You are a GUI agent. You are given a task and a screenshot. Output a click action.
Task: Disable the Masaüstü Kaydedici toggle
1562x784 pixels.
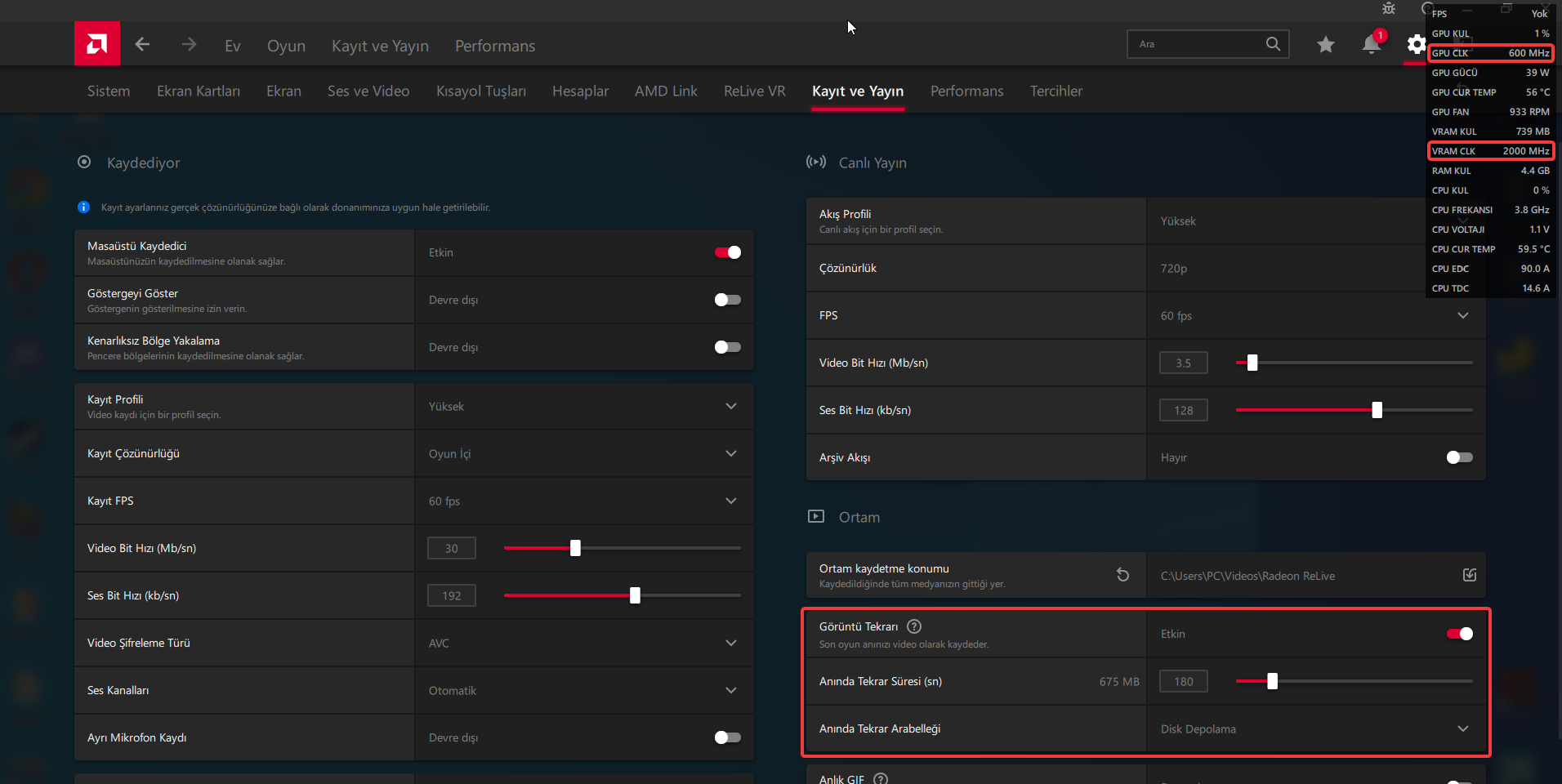click(x=727, y=252)
